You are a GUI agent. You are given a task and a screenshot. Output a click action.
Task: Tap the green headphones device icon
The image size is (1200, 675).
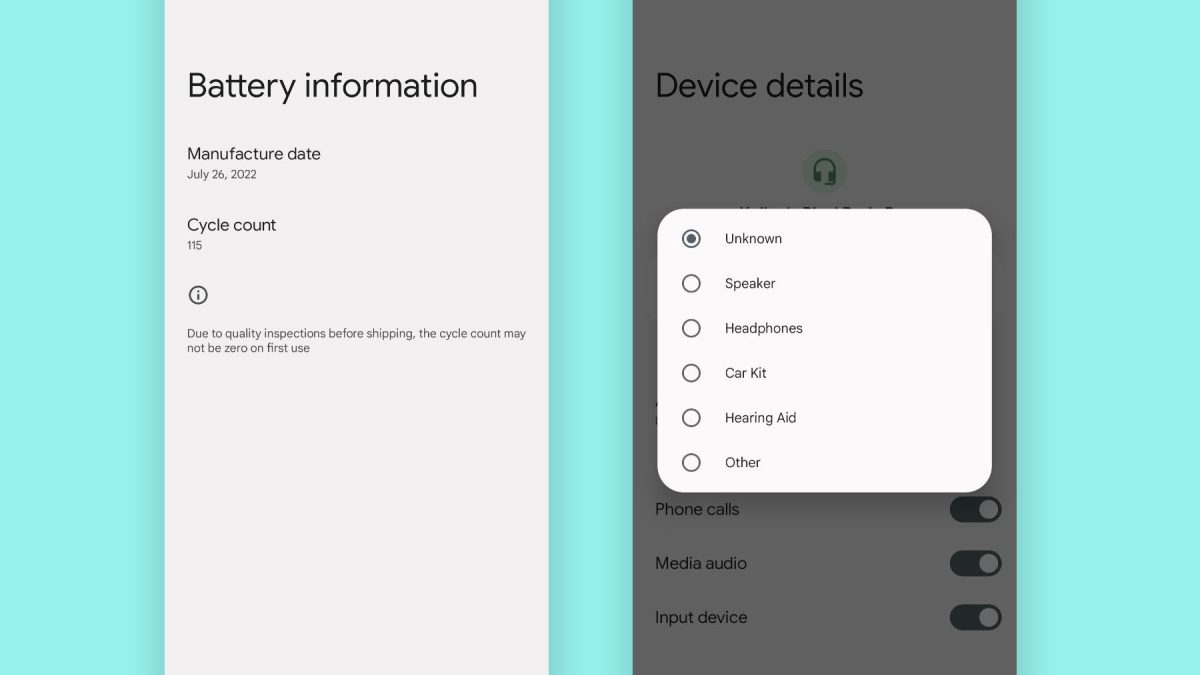click(x=824, y=172)
